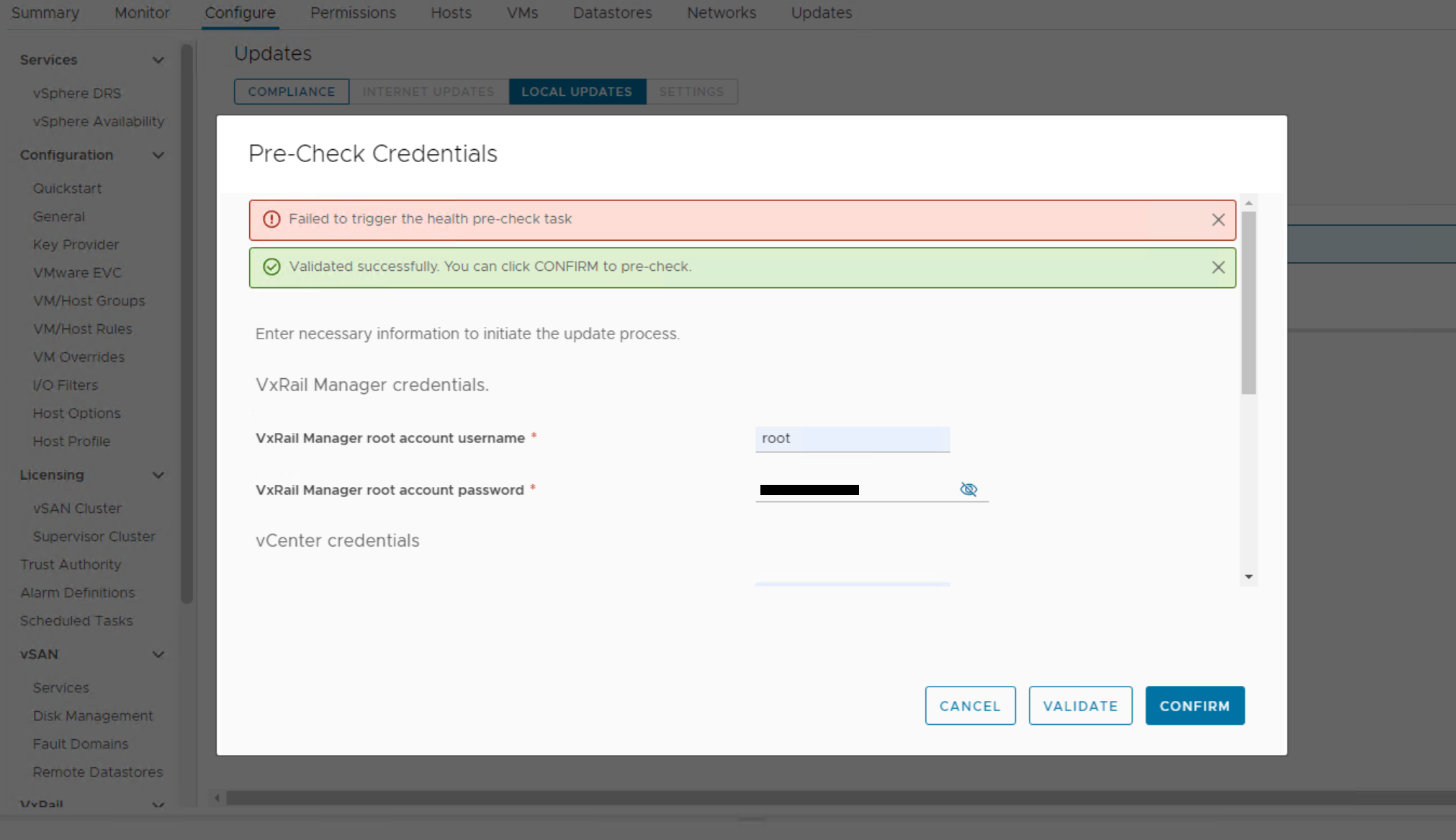1456x840 pixels.
Task: Click the green success checkmark icon
Action: (271, 267)
